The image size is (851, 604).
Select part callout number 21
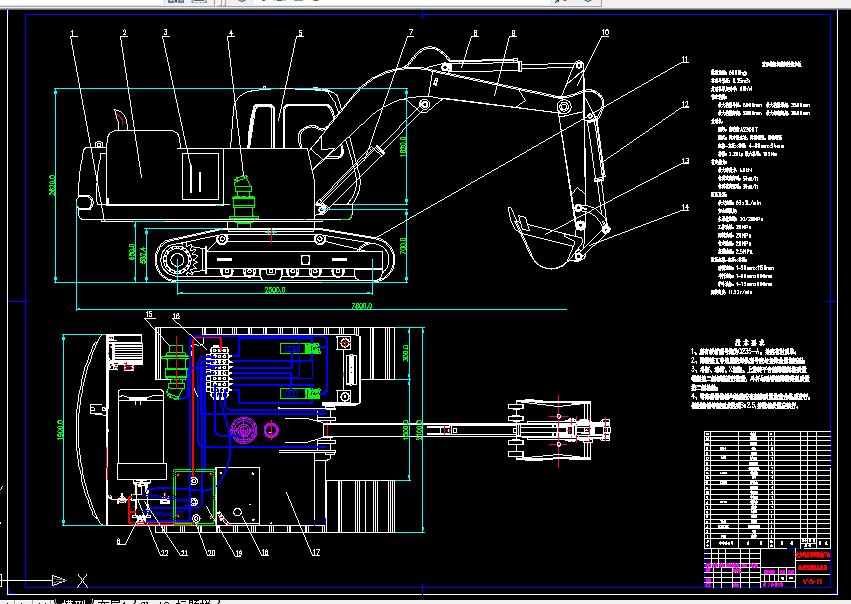tap(183, 552)
